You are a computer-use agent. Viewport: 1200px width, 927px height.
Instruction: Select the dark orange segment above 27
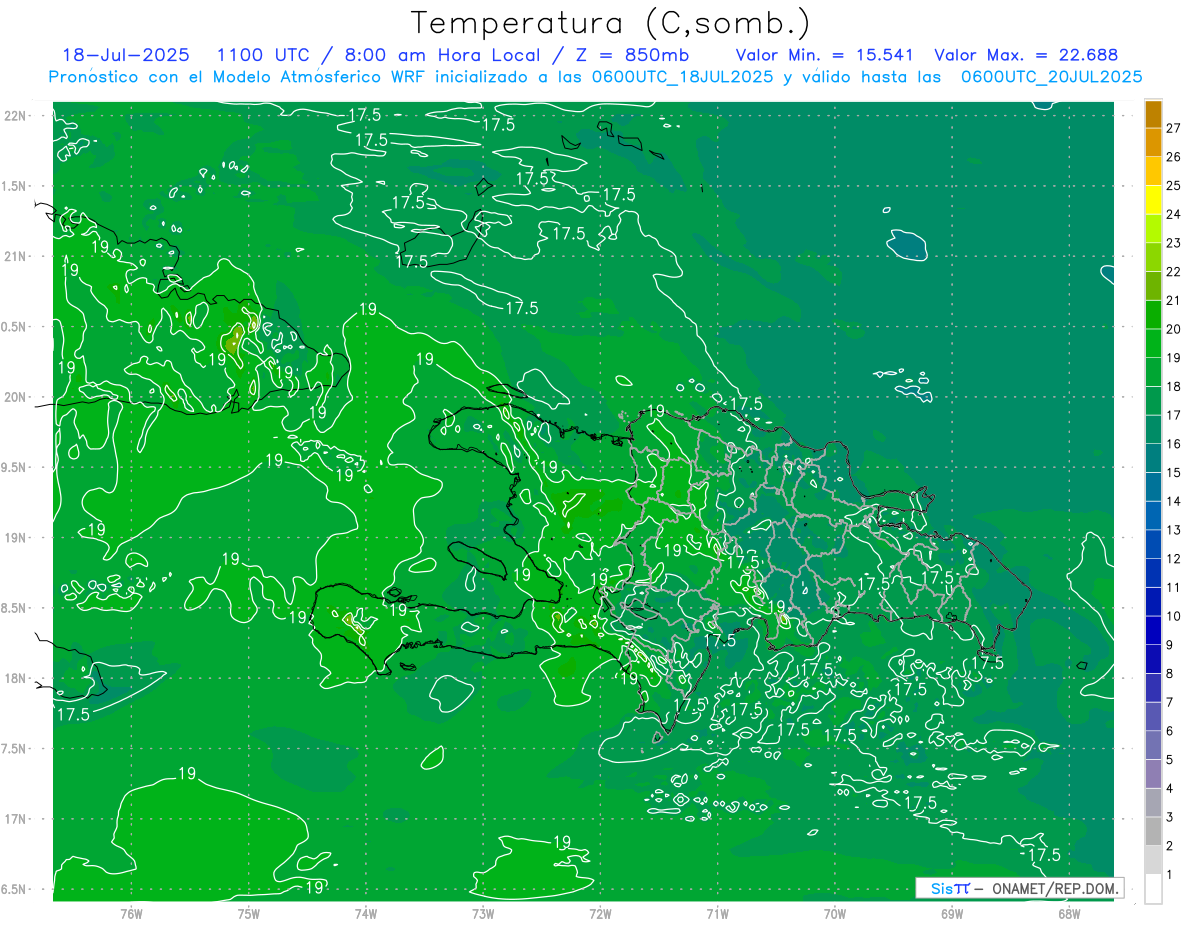coord(1153,114)
